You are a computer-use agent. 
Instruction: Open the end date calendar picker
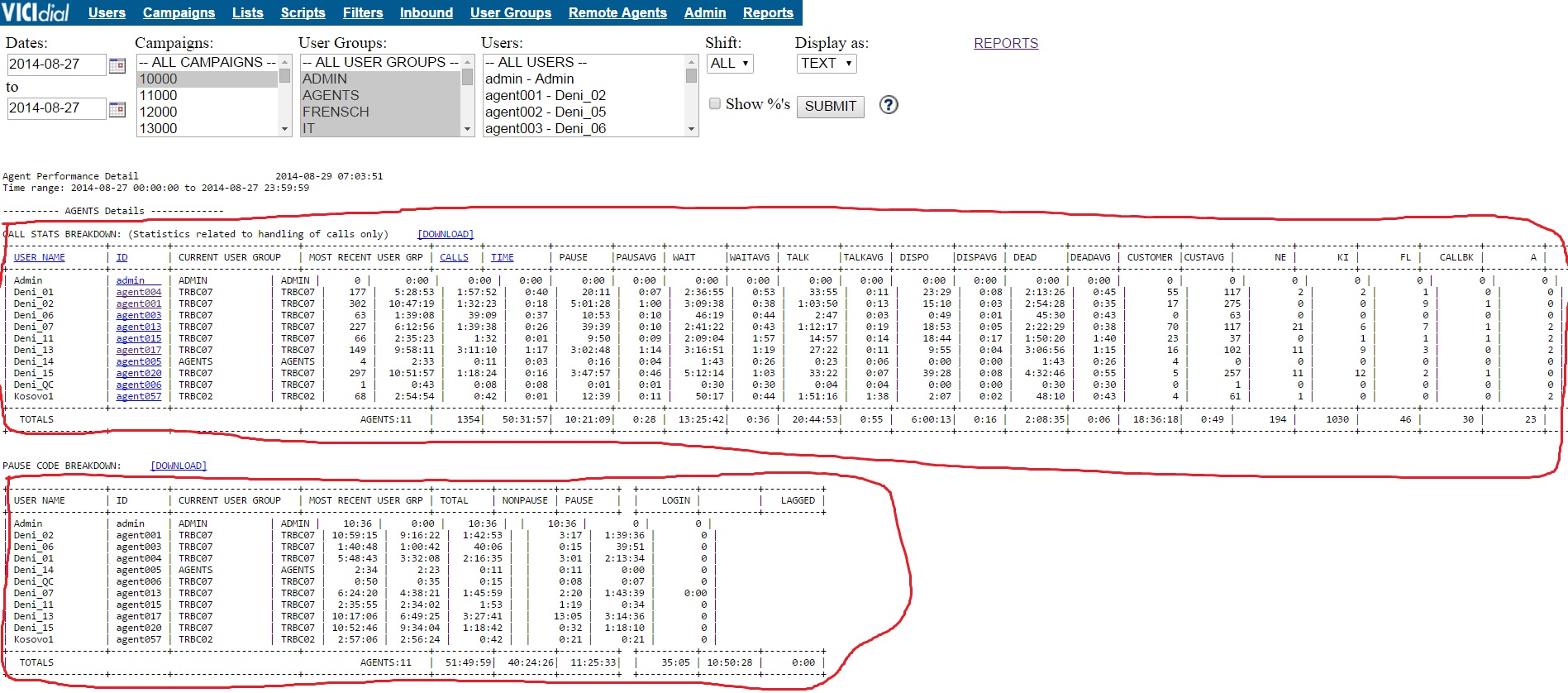tap(117, 108)
